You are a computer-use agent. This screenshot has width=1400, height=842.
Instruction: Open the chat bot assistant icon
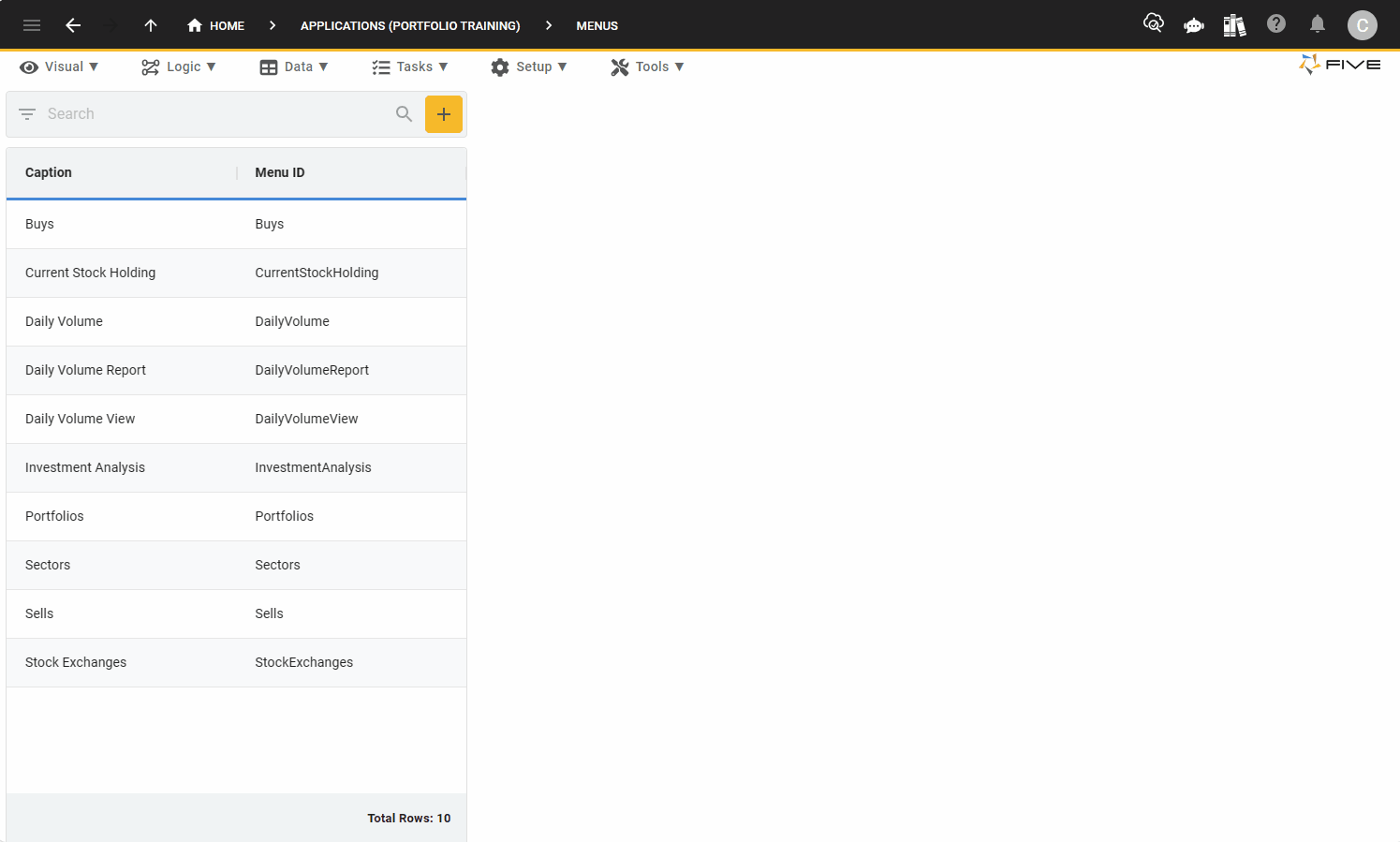(x=1194, y=25)
